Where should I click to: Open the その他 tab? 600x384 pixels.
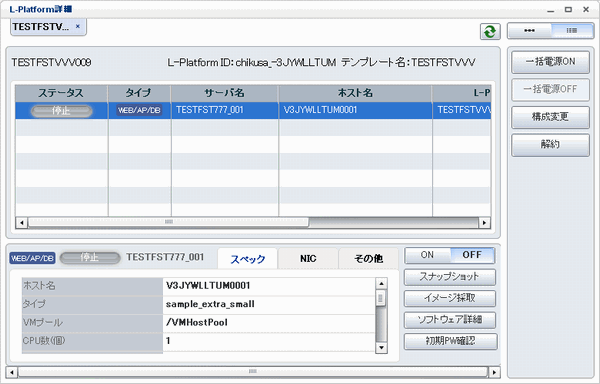368,259
